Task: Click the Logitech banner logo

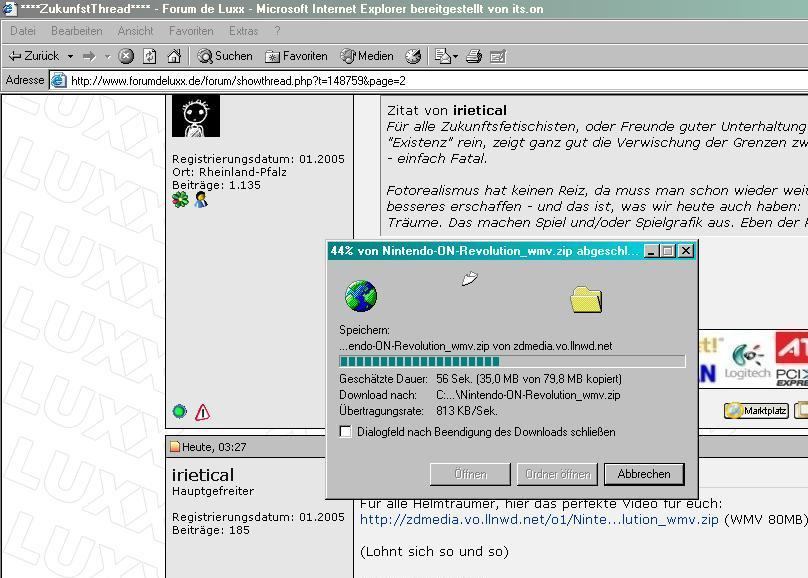Action: pos(747,362)
